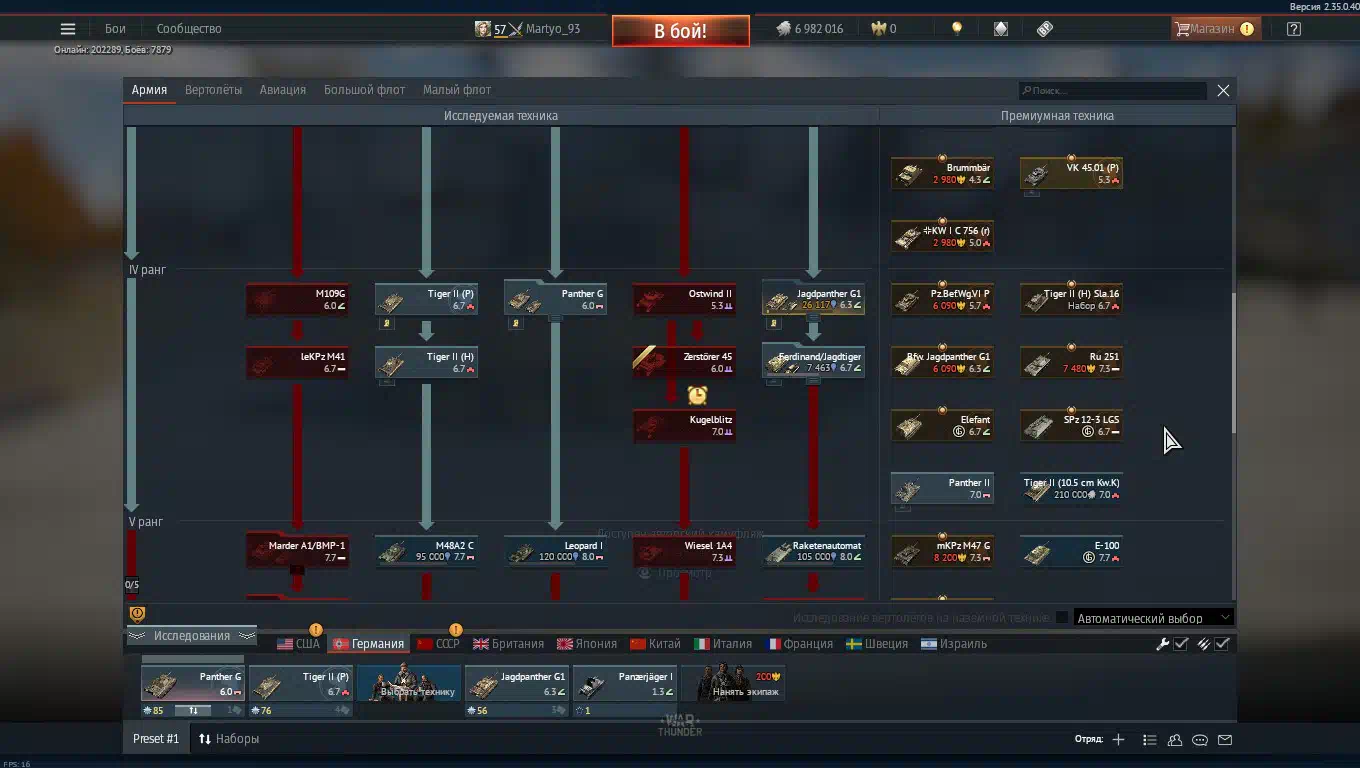Image resolution: width=1360 pixels, height=768 pixels.
Task: Switch to the Малый флот tab
Action: pos(457,90)
